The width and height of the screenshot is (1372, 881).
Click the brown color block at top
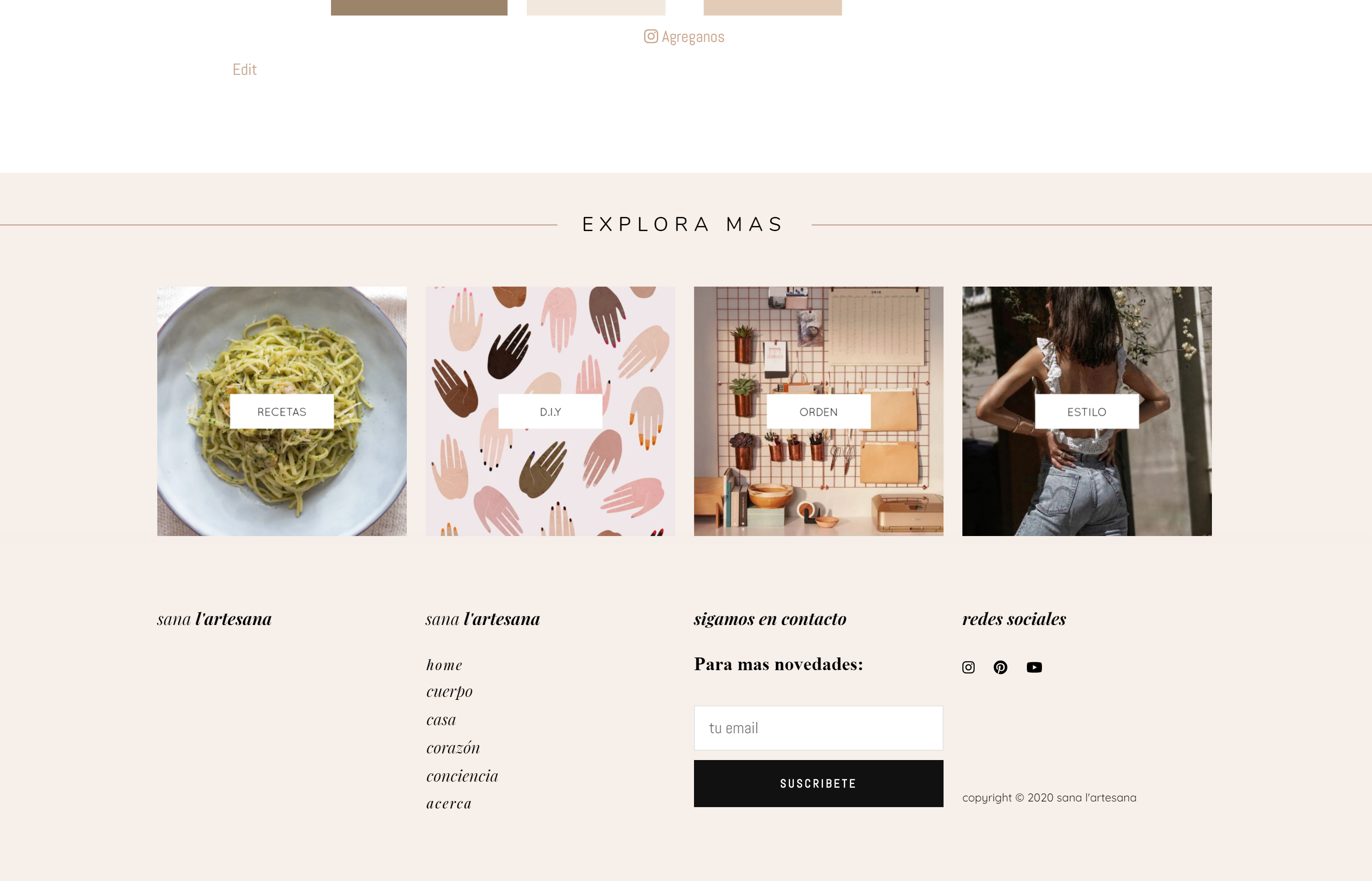(419, 8)
